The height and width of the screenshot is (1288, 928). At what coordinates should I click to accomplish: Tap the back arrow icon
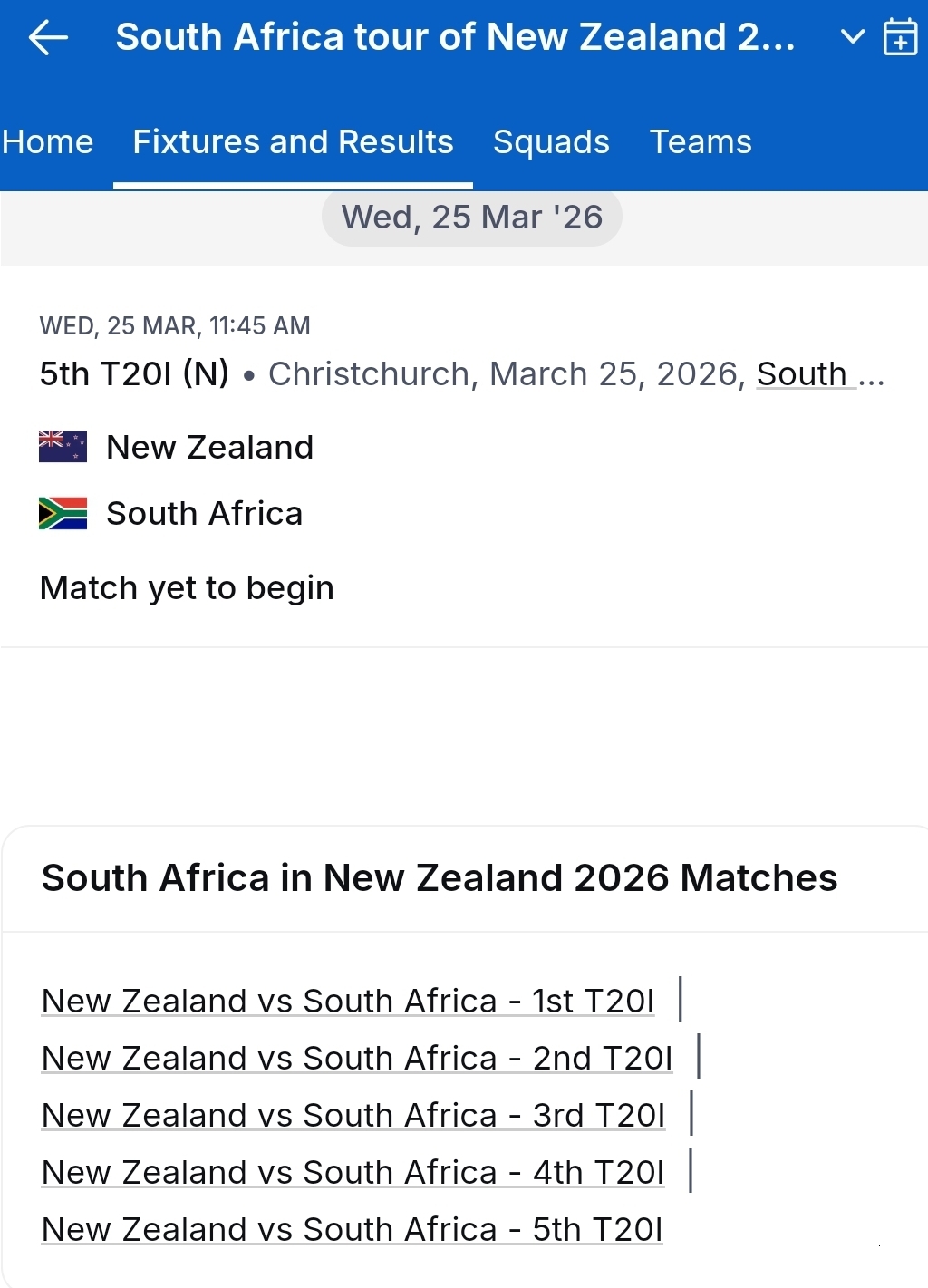[49, 38]
